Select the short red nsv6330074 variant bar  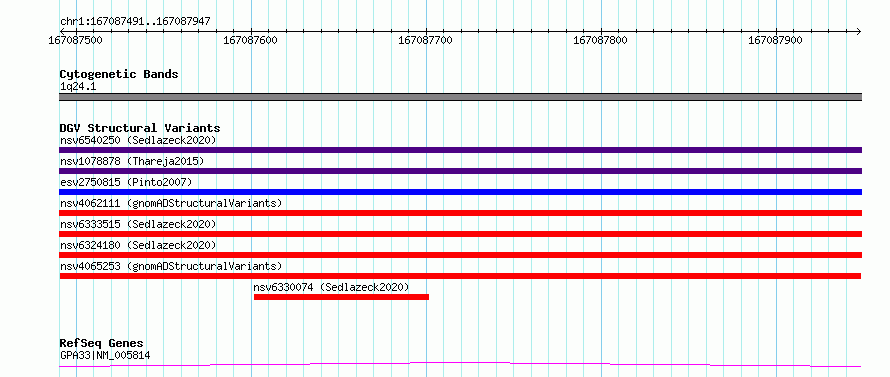(x=341, y=297)
